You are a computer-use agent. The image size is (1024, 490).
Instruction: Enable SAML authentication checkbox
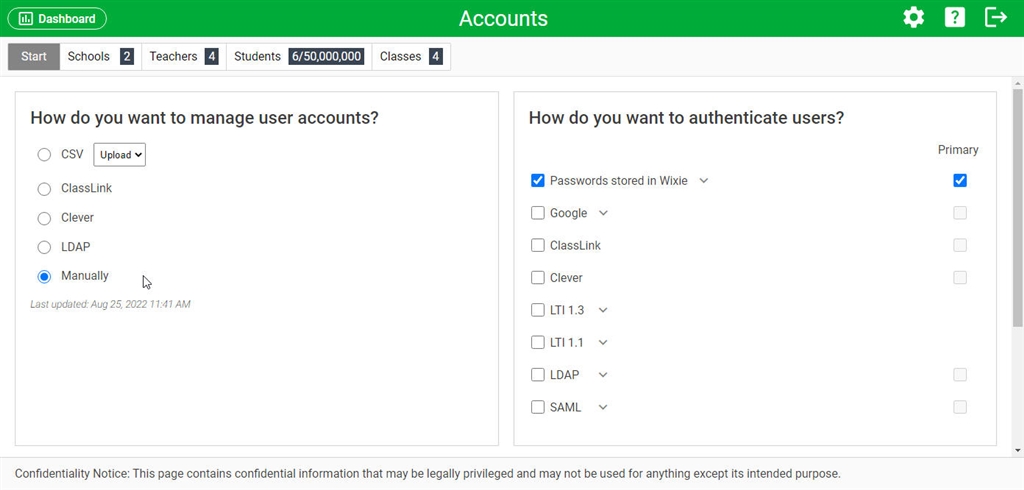537,407
